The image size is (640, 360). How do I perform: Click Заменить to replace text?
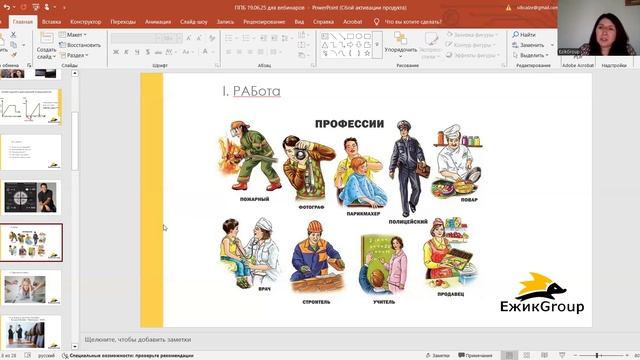coord(533,45)
